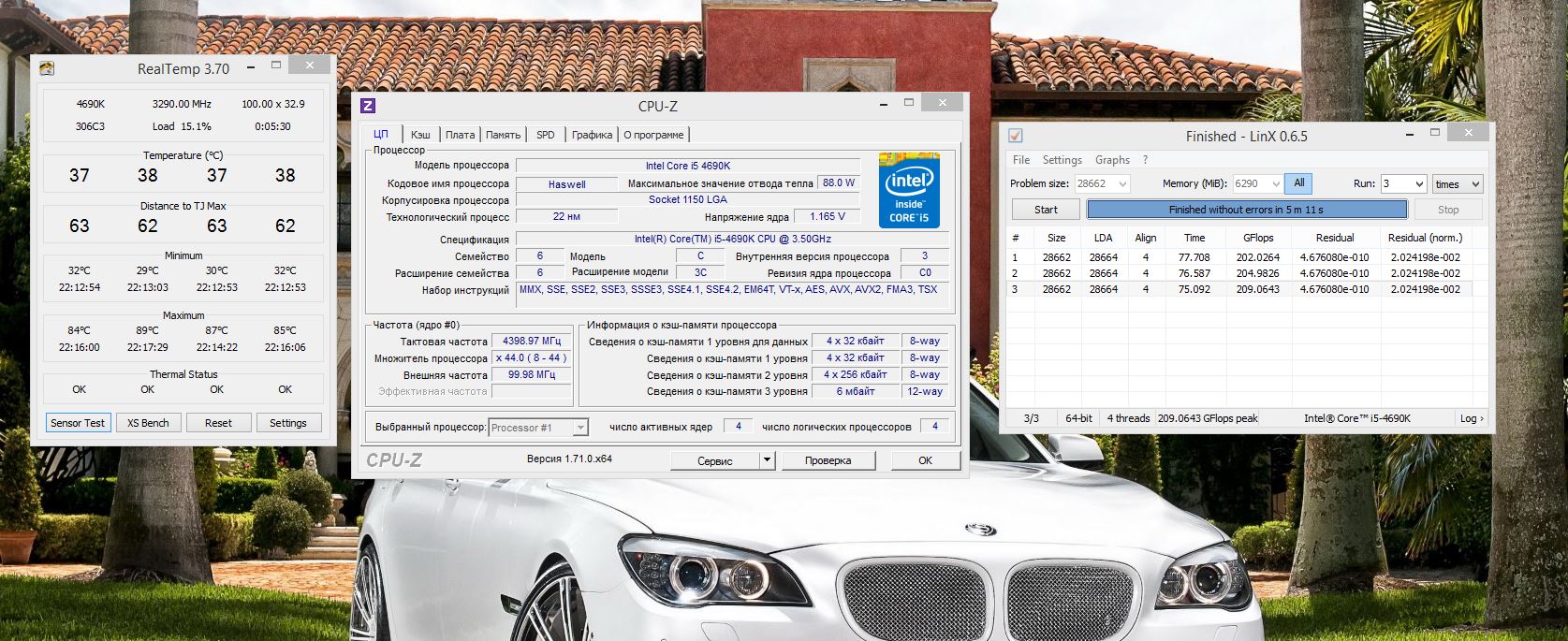Click the CPU-Z purple Z logo icon
Image resolution: width=1568 pixels, height=641 pixels.
[368, 106]
